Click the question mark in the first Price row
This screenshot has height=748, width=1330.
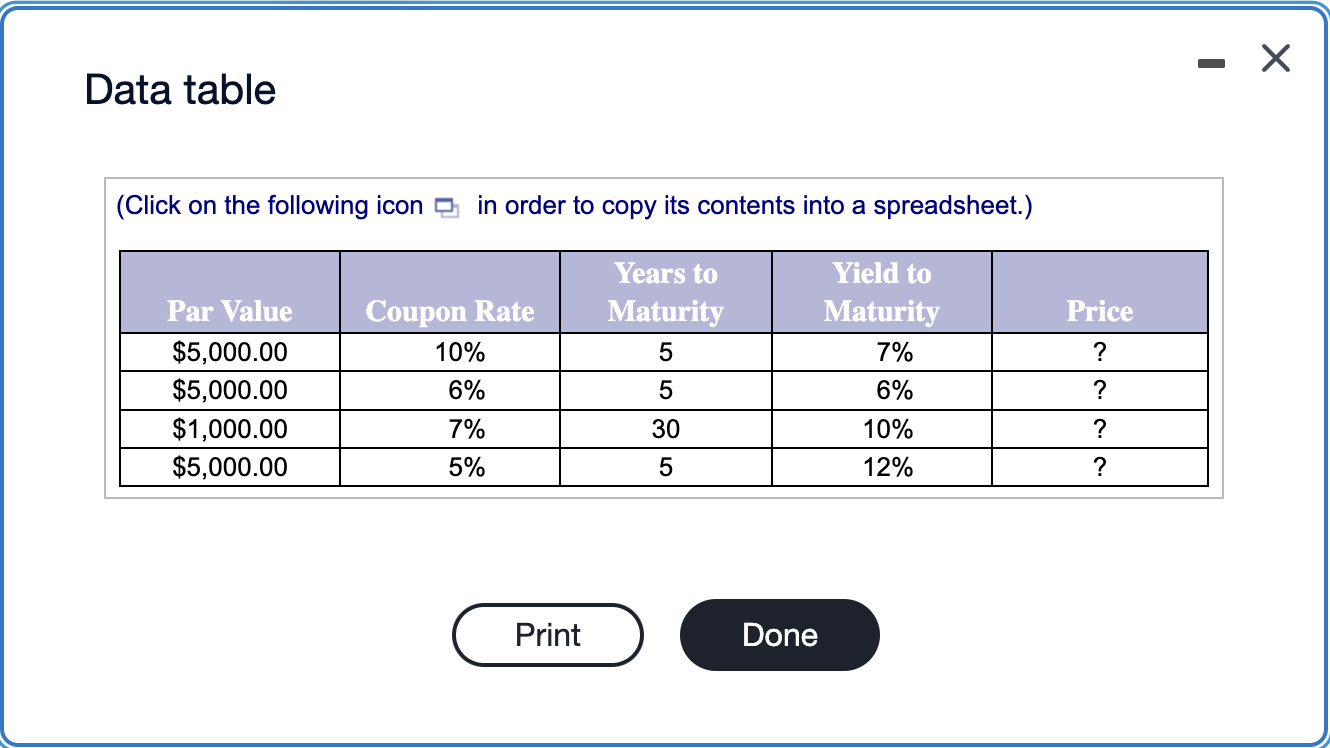tap(1099, 352)
